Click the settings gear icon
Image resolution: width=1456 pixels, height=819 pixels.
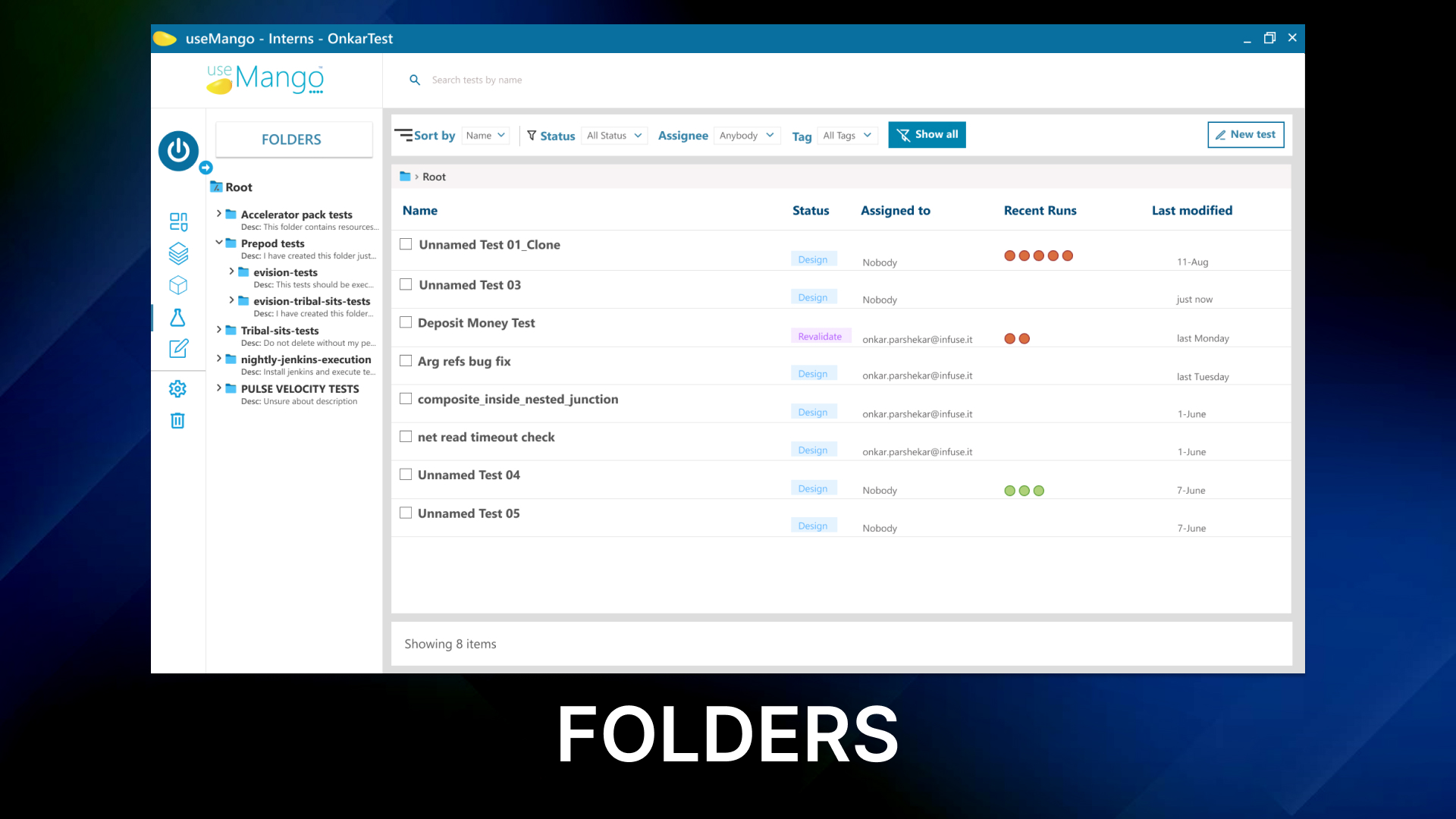pos(177,388)
